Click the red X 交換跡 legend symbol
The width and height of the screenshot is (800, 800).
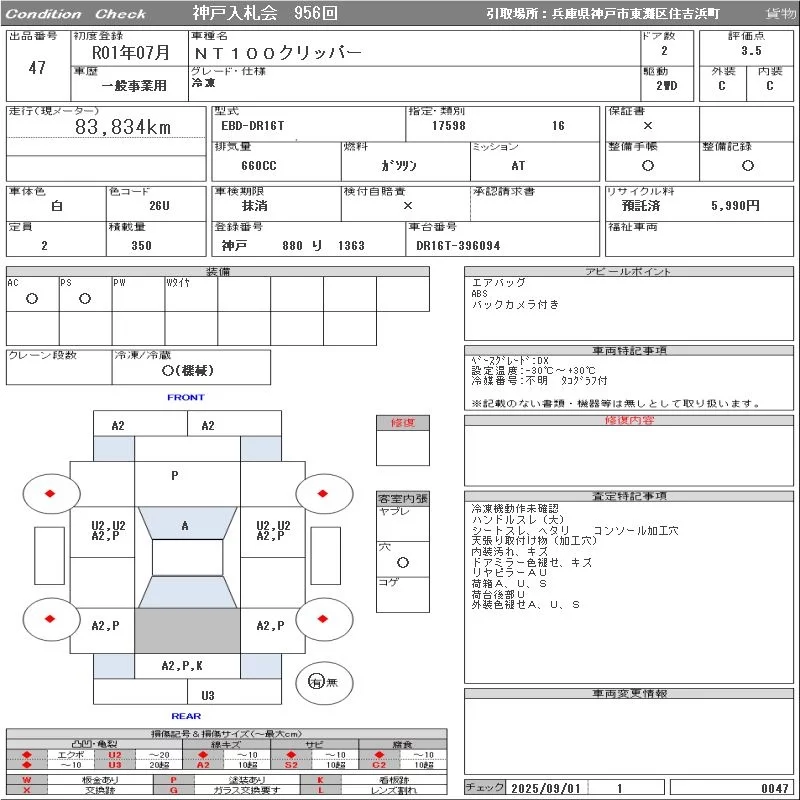(x=26, y=790)
